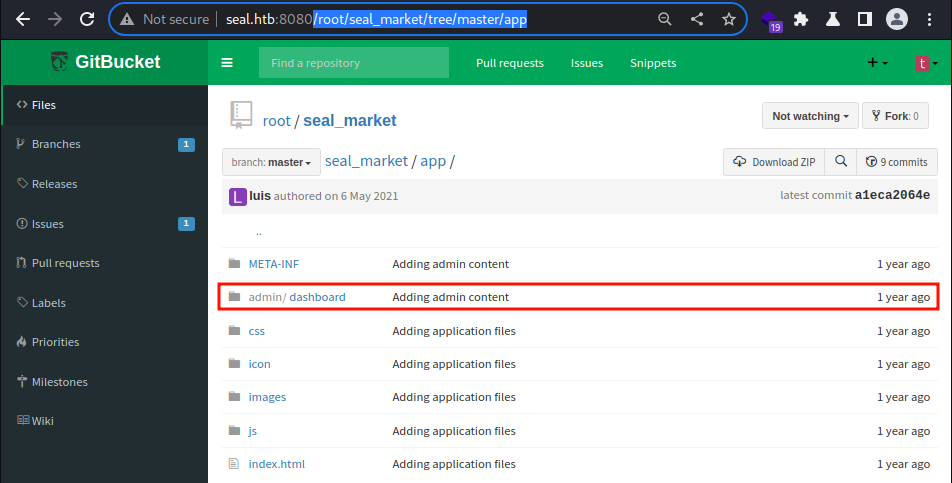Open Issues in the top navbar
This screenshot has width=952, height=483.
[586, 63]
